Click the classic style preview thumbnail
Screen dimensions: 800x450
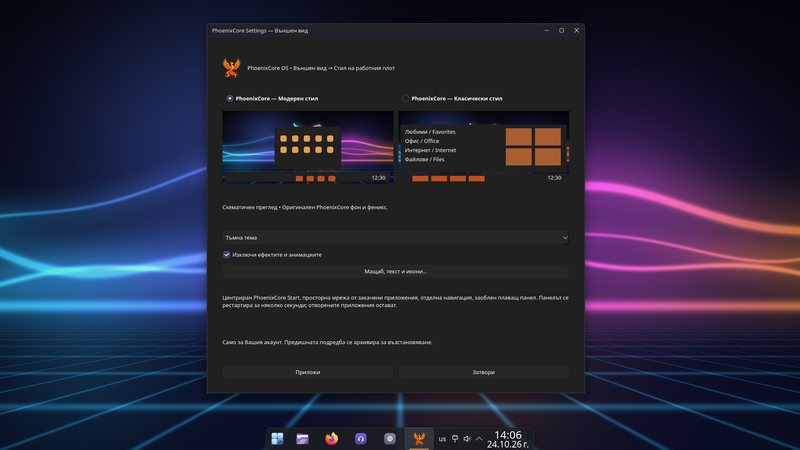point(484,147)
